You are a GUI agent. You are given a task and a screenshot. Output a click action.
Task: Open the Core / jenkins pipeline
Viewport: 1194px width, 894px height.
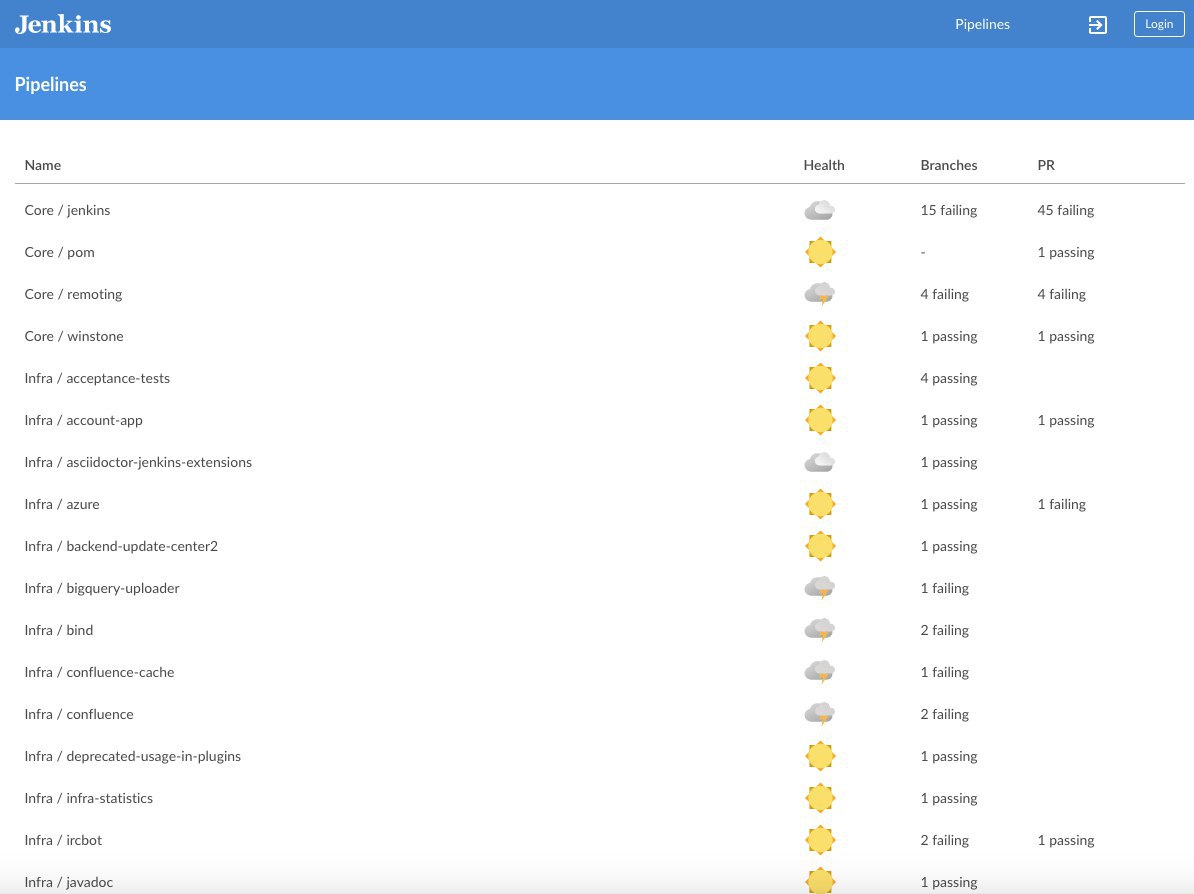click(67, 210)
